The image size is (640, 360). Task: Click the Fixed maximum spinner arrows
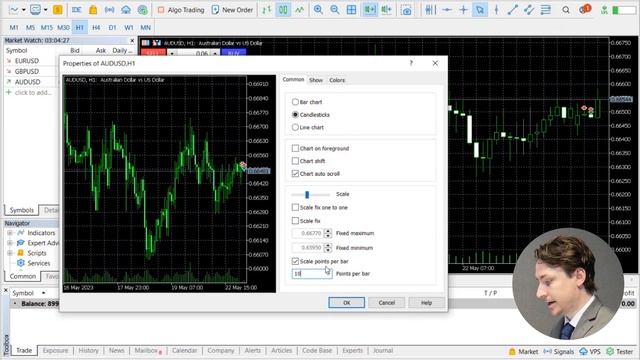(x=328, y=233)
